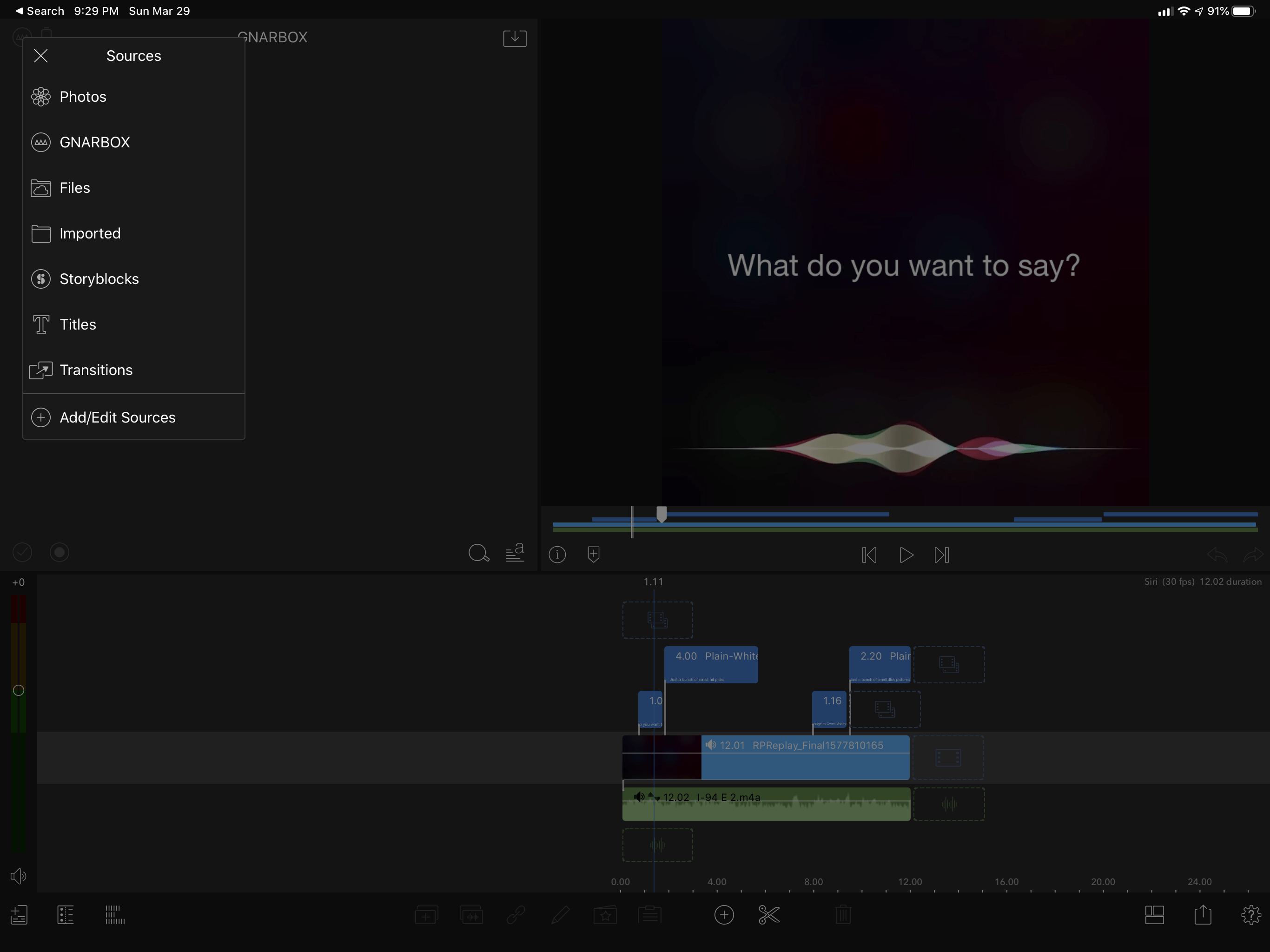Click the preview scrubber playhead handle
The image size is (1270, 952).
click(661, 515)
